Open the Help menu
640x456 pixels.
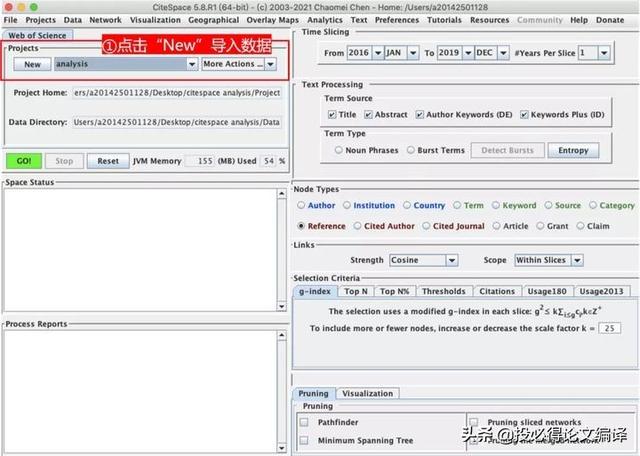[579, 20]
